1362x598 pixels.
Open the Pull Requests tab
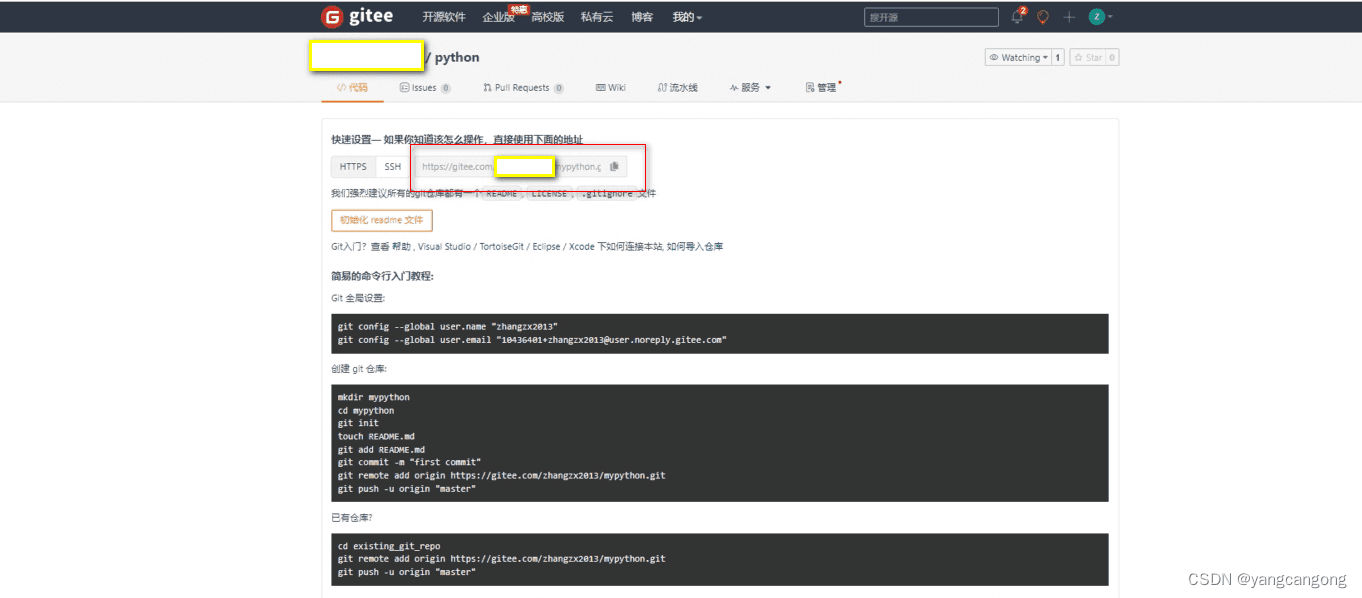point(522,87)
